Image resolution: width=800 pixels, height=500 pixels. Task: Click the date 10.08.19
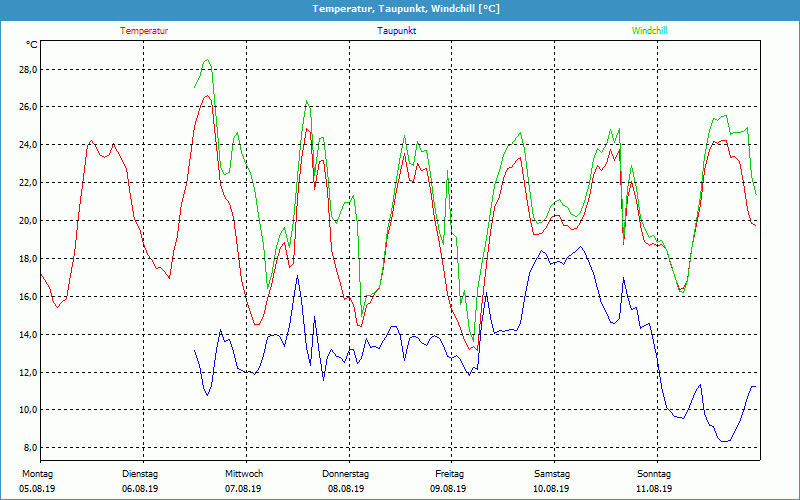point(551,489)
